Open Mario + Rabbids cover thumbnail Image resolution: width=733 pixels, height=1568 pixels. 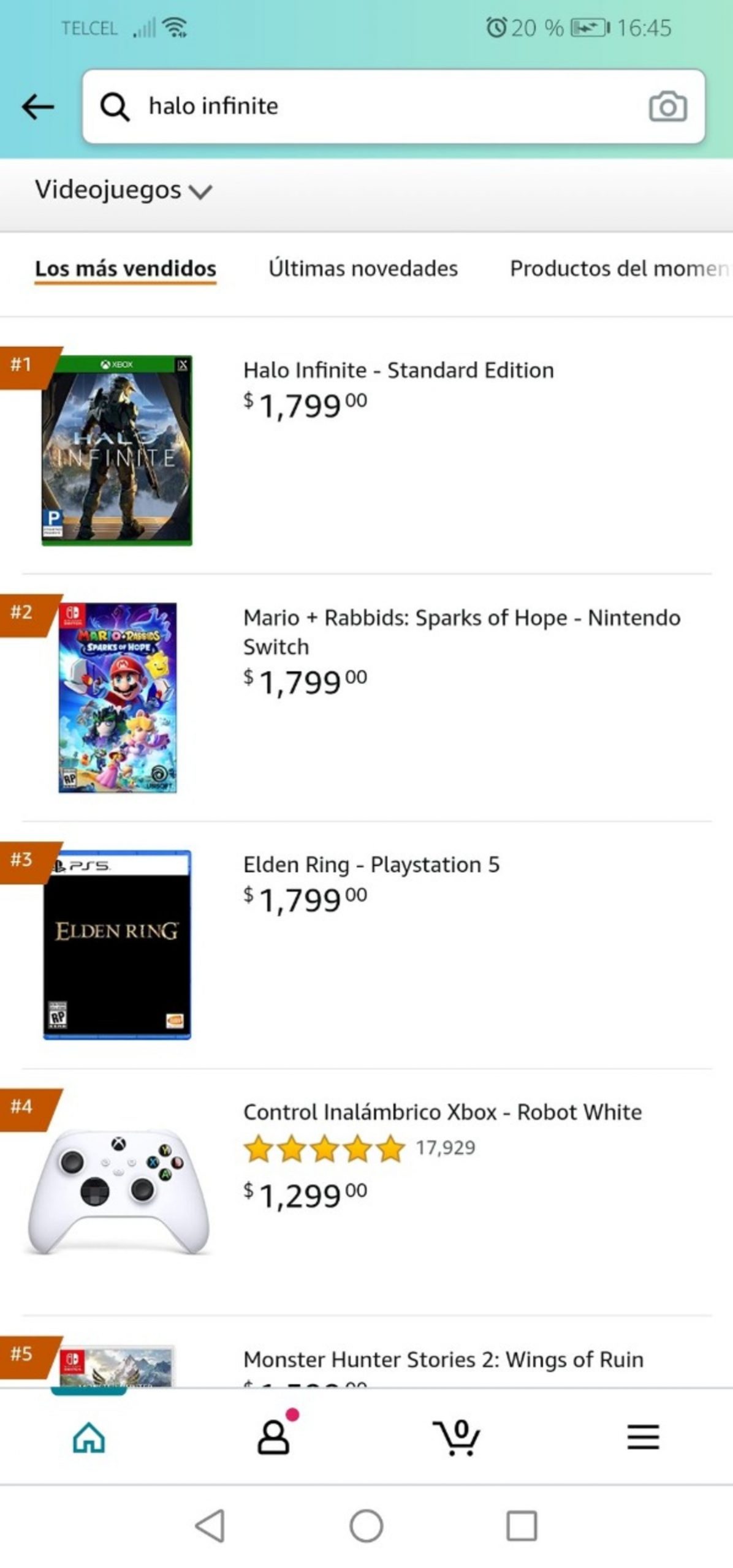tap(118, 697)
